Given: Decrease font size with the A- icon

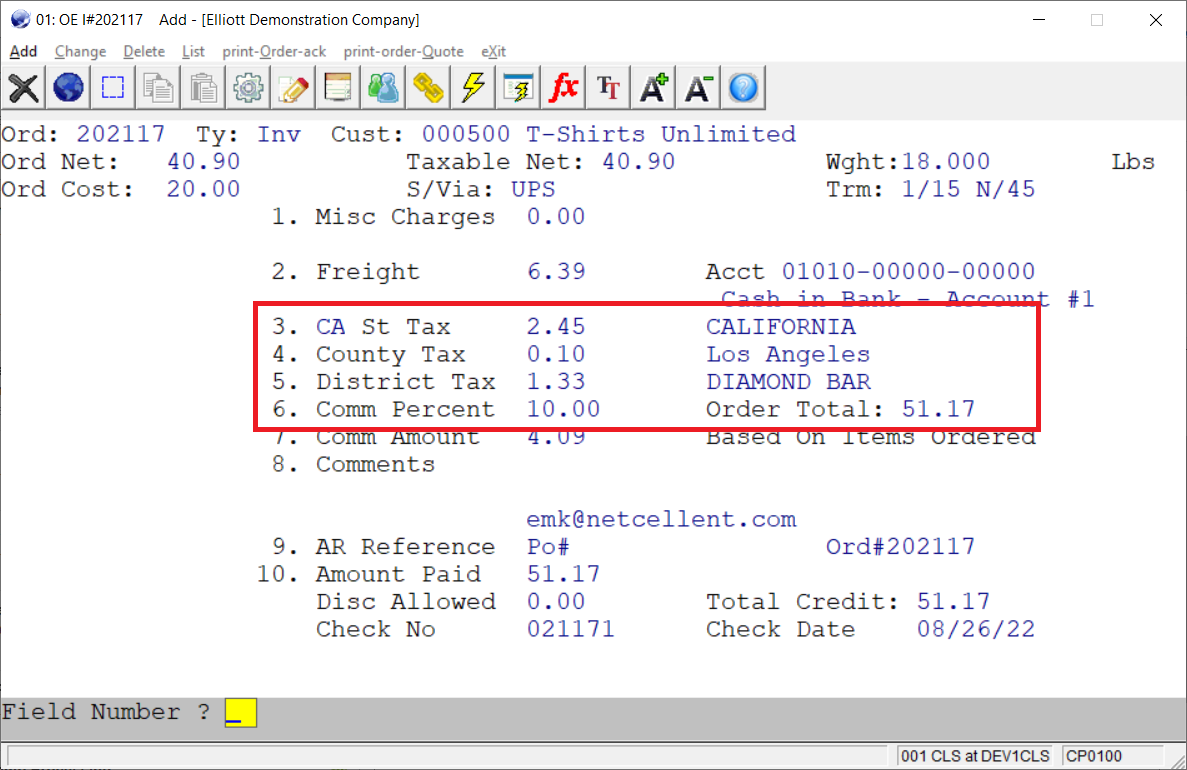Looking at the screenshot, I should tap(698, 88).
